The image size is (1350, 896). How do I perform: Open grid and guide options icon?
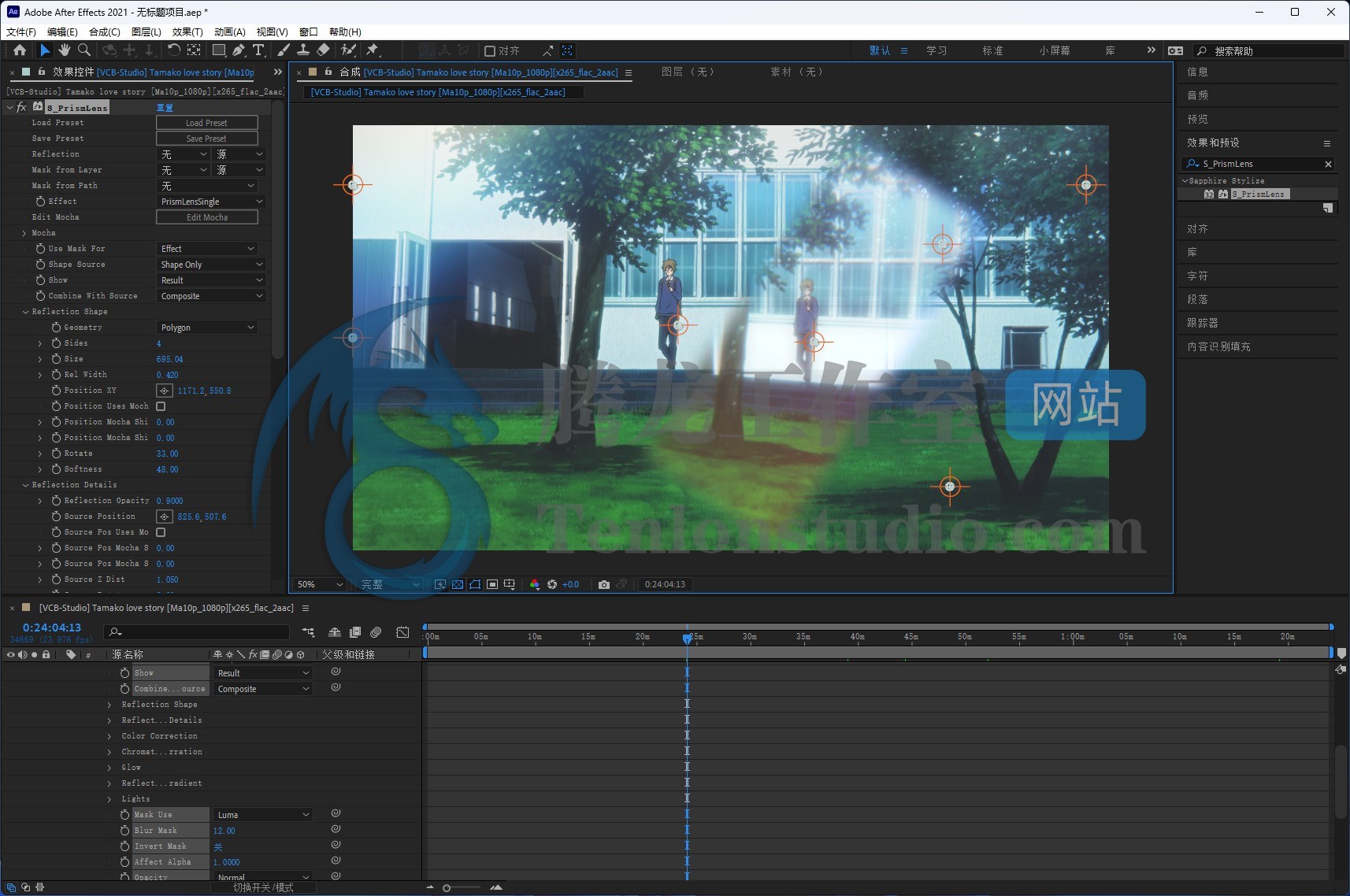click(510, 584)
